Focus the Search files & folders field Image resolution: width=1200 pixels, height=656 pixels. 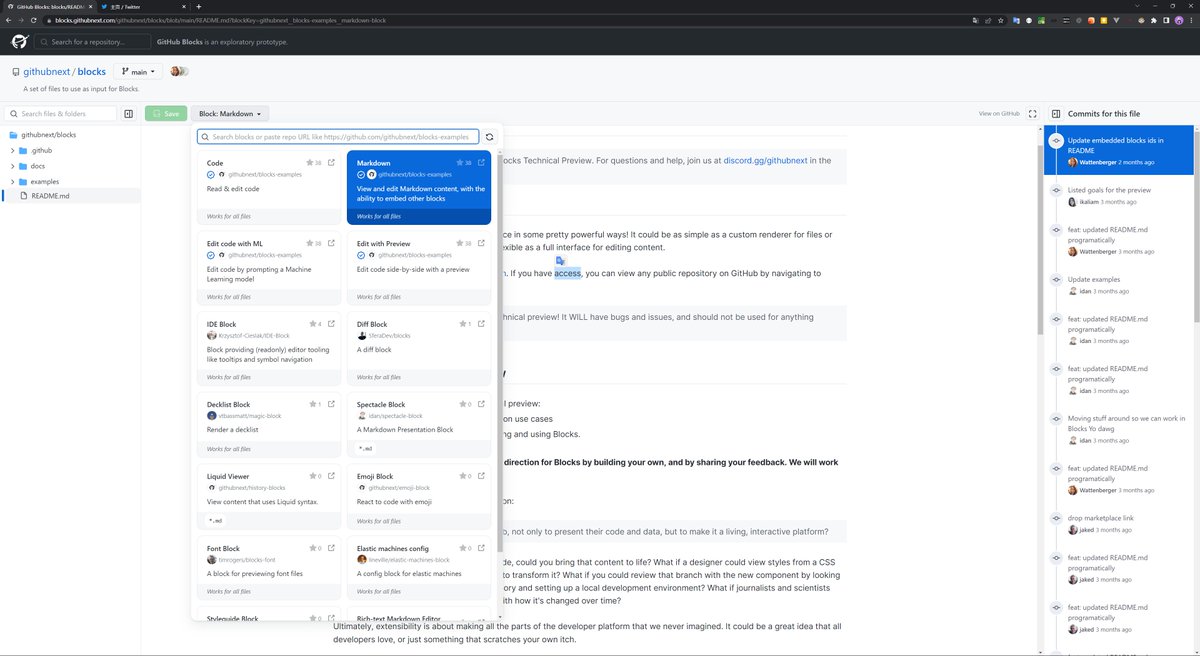tap(62, 114)
